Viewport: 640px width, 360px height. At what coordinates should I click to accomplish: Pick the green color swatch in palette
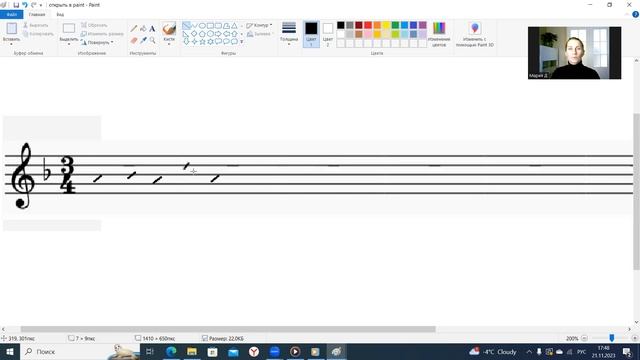(396, 25)
